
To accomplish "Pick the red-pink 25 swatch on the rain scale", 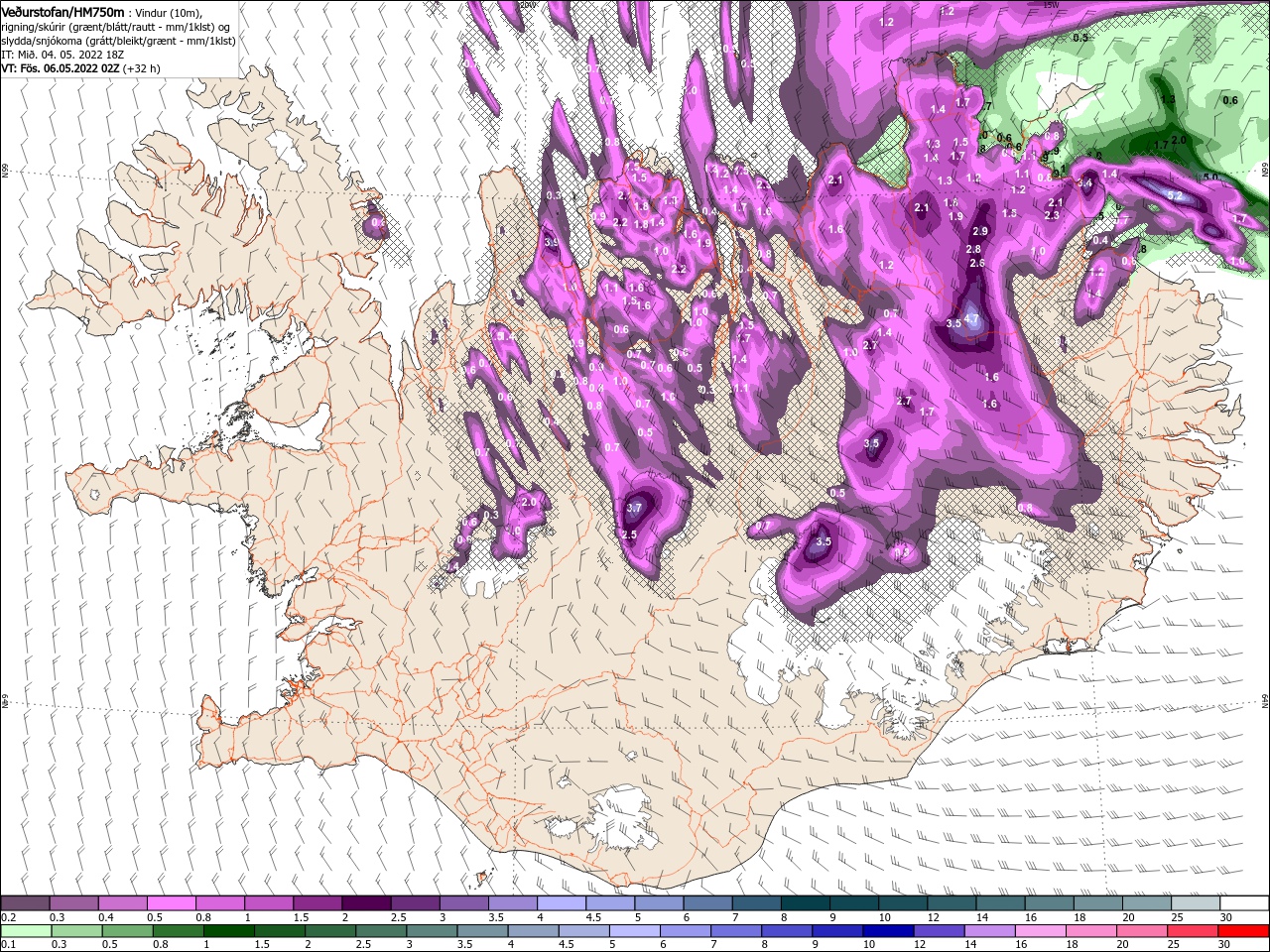I will click(x=1195, y=930).
